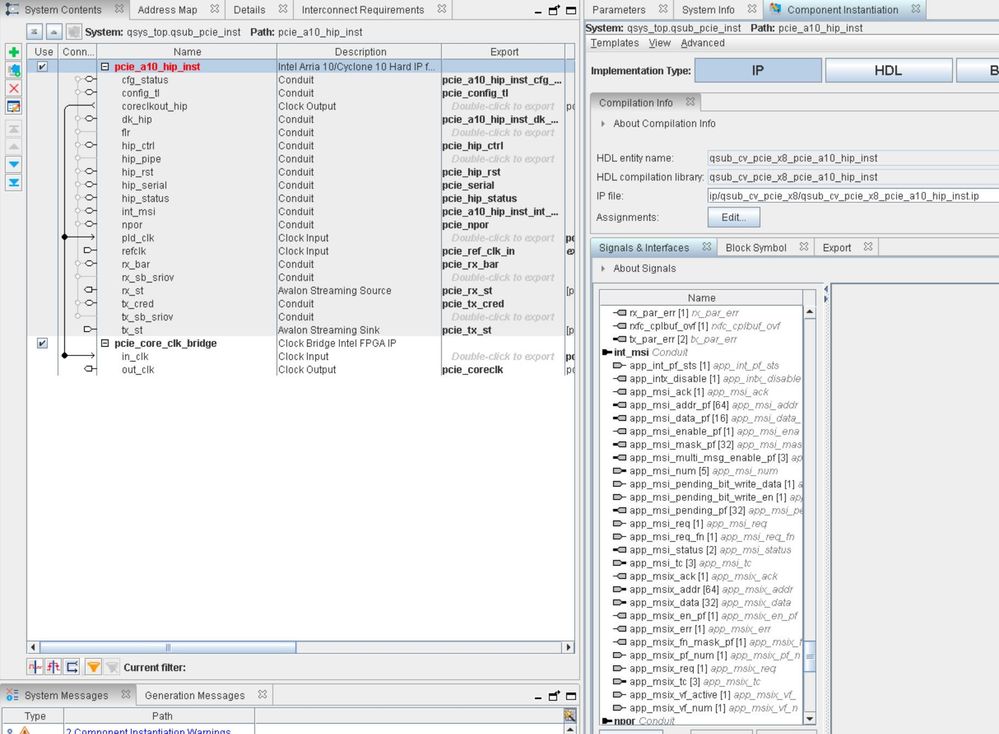Click the third blue arrow icon near filter
Screen dimensions: 999x734
(x=72, y=666)
